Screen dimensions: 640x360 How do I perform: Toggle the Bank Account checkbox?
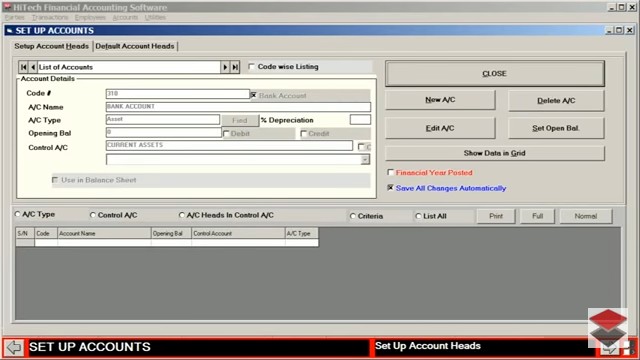tap(253, 95)
